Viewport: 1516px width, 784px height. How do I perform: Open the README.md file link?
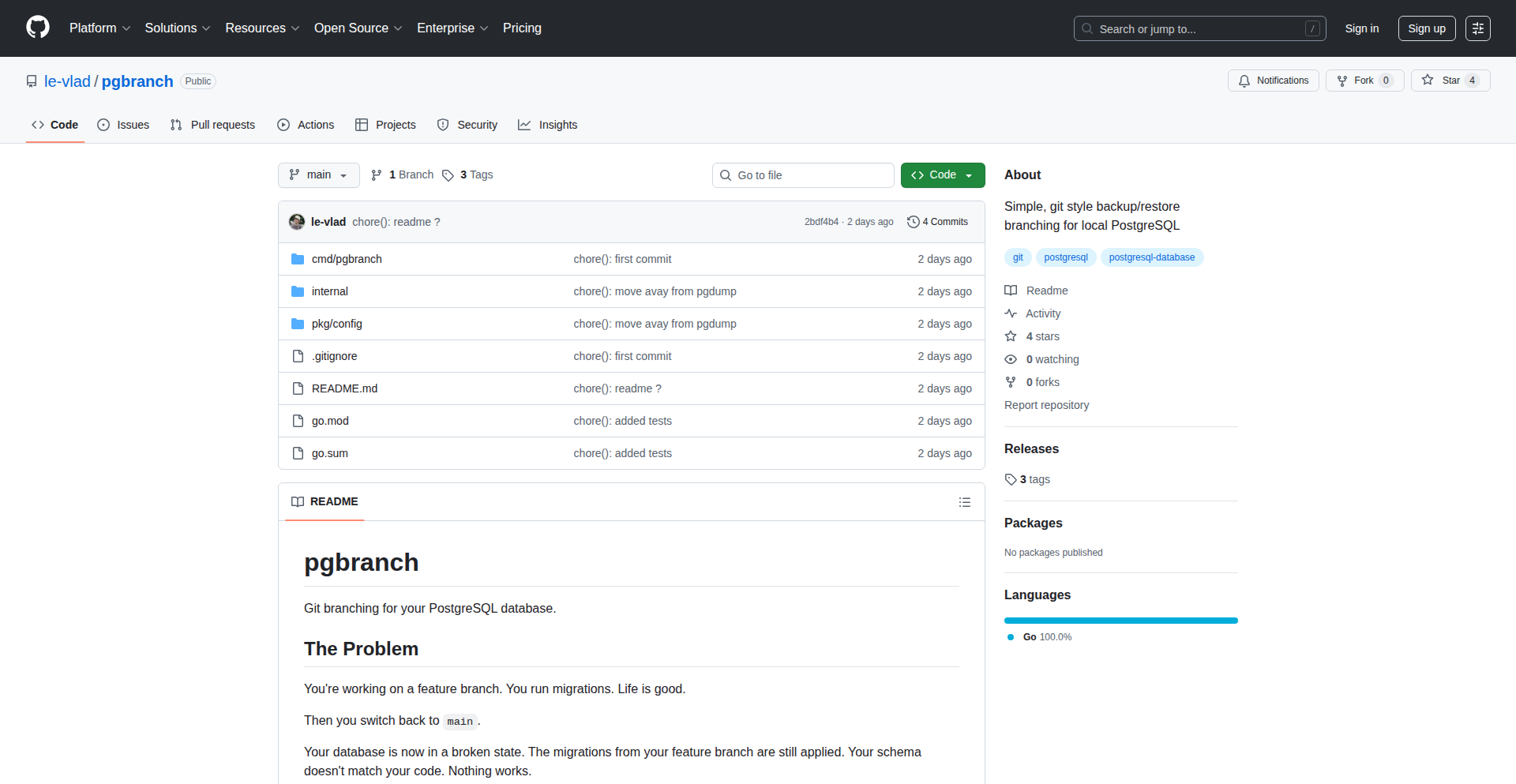(x=344, y=388)
